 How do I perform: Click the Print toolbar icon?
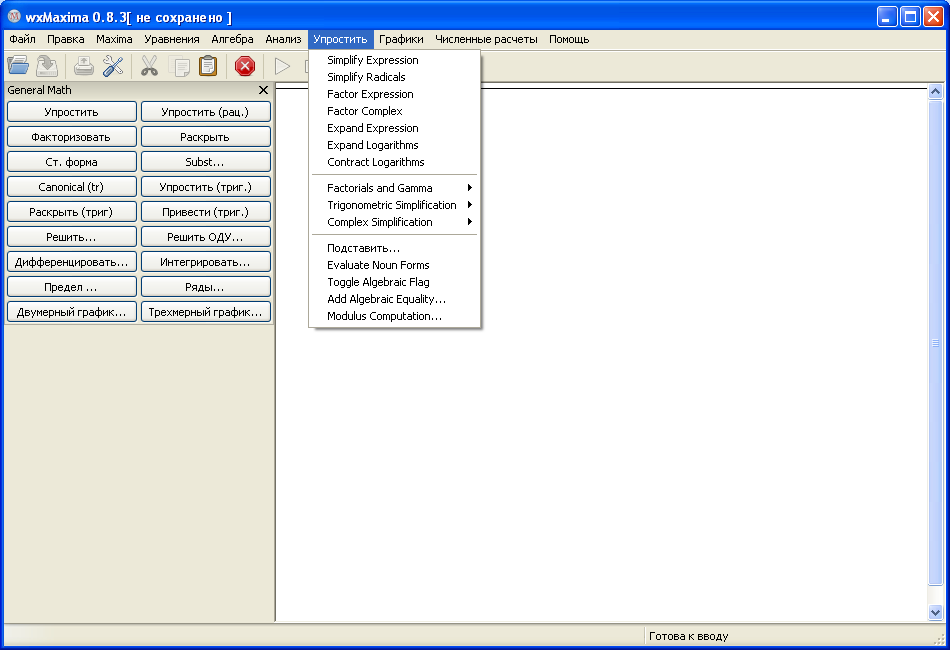coord(84,65)
